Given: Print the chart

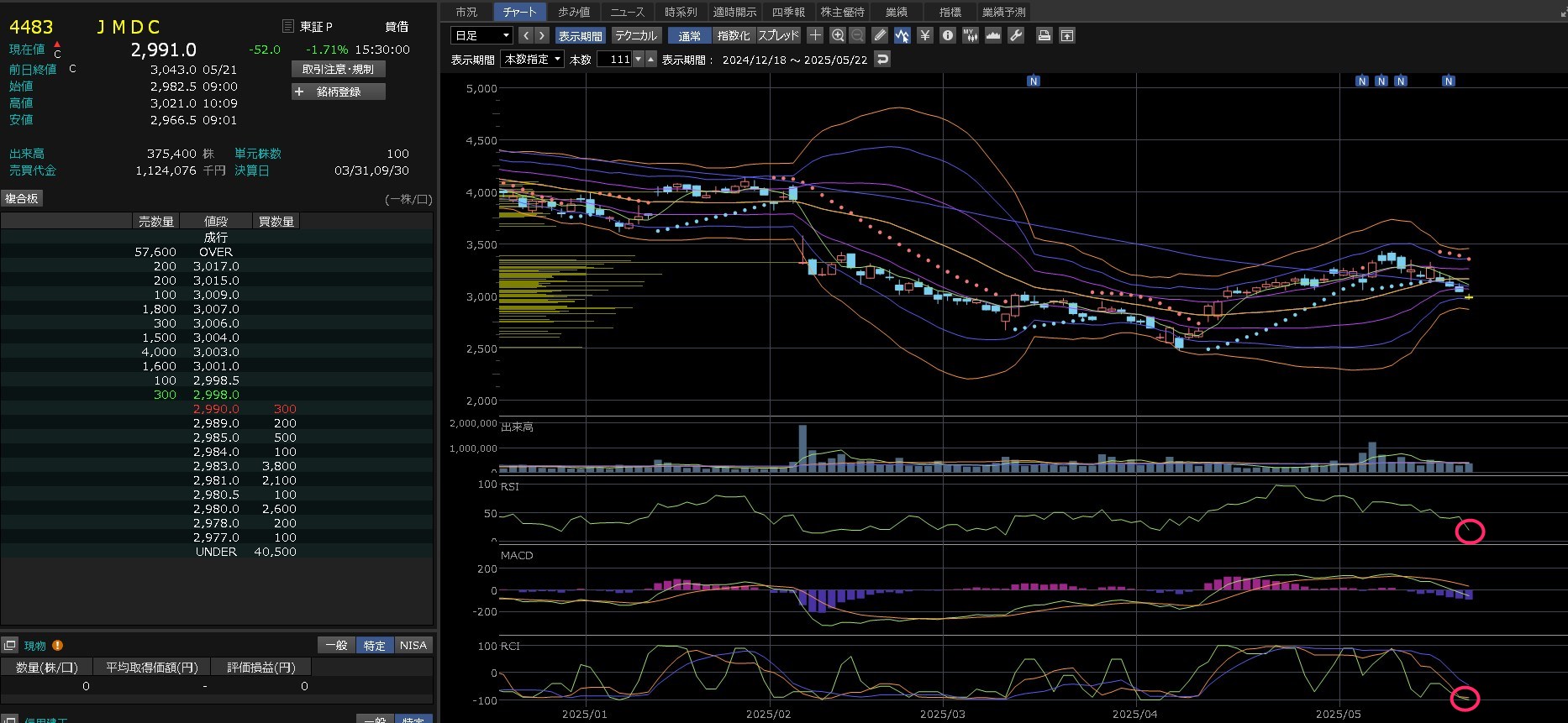Looking at the screenshot, I should pyautogui.click(x=1044, y=35).
